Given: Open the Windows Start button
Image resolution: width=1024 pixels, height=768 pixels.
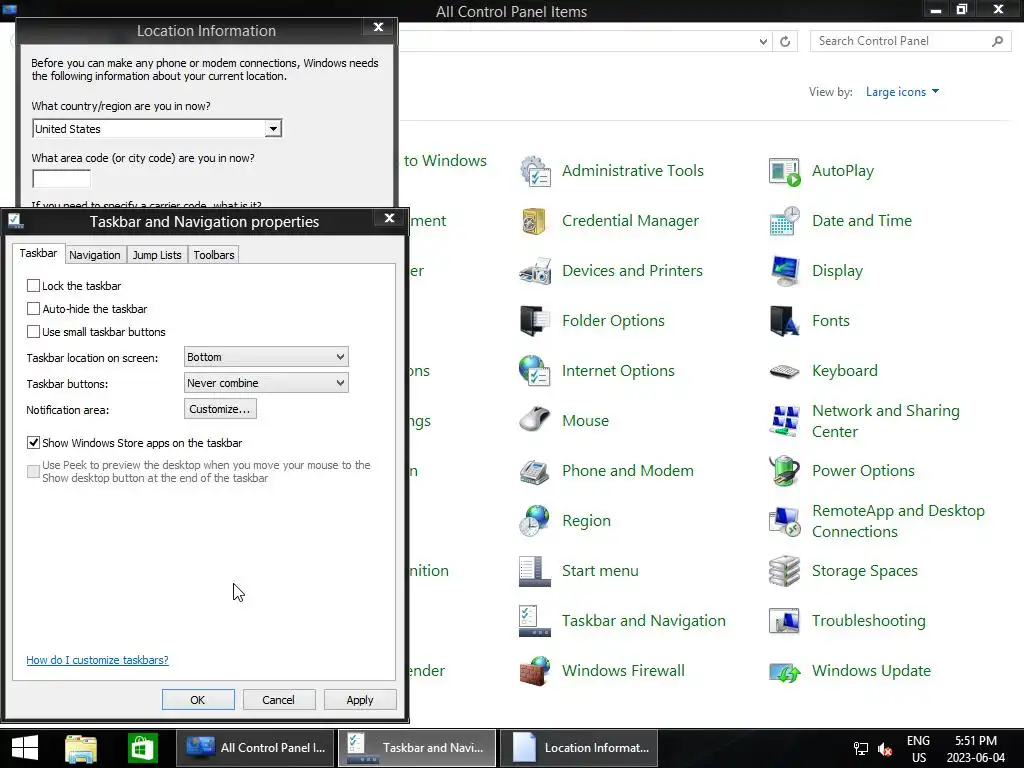Looking at the screenshot, I should (25, 748).
